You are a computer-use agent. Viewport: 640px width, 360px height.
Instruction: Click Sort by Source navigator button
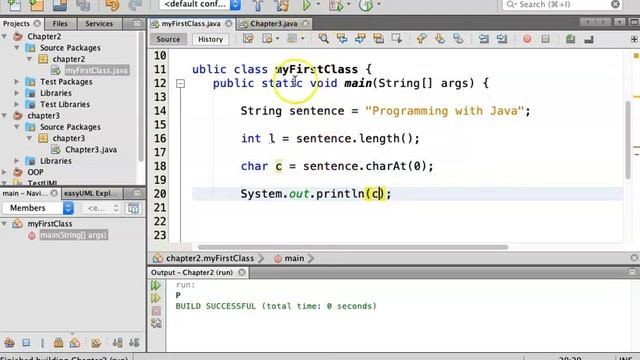coord(134,343)
